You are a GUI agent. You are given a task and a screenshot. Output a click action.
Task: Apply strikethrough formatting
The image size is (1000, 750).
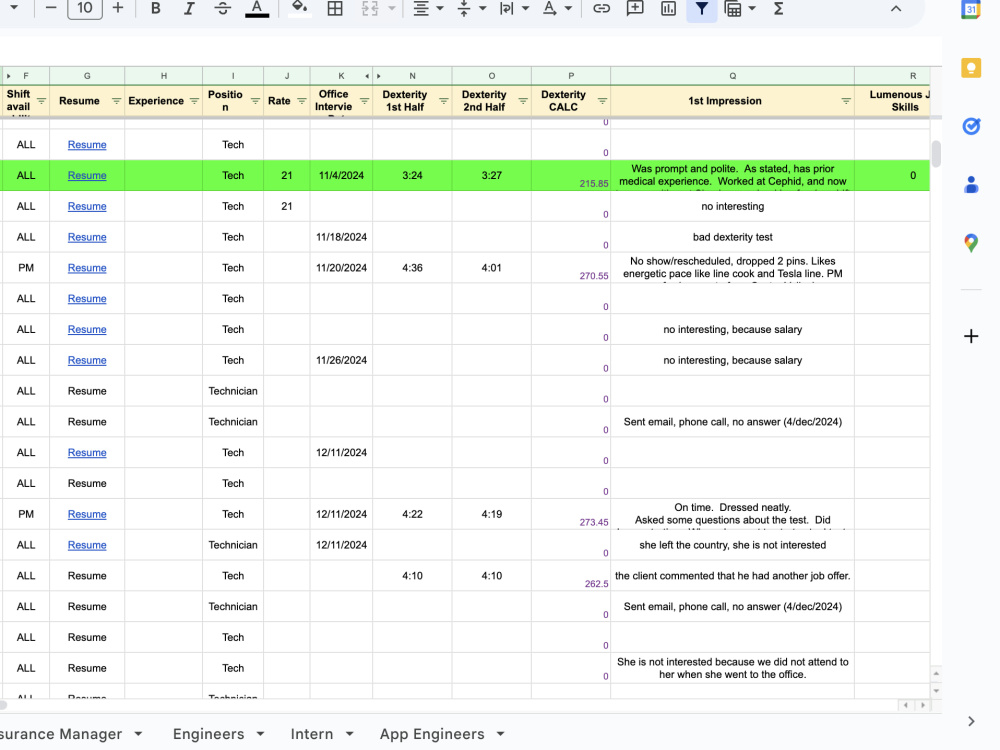click(223, 8)
